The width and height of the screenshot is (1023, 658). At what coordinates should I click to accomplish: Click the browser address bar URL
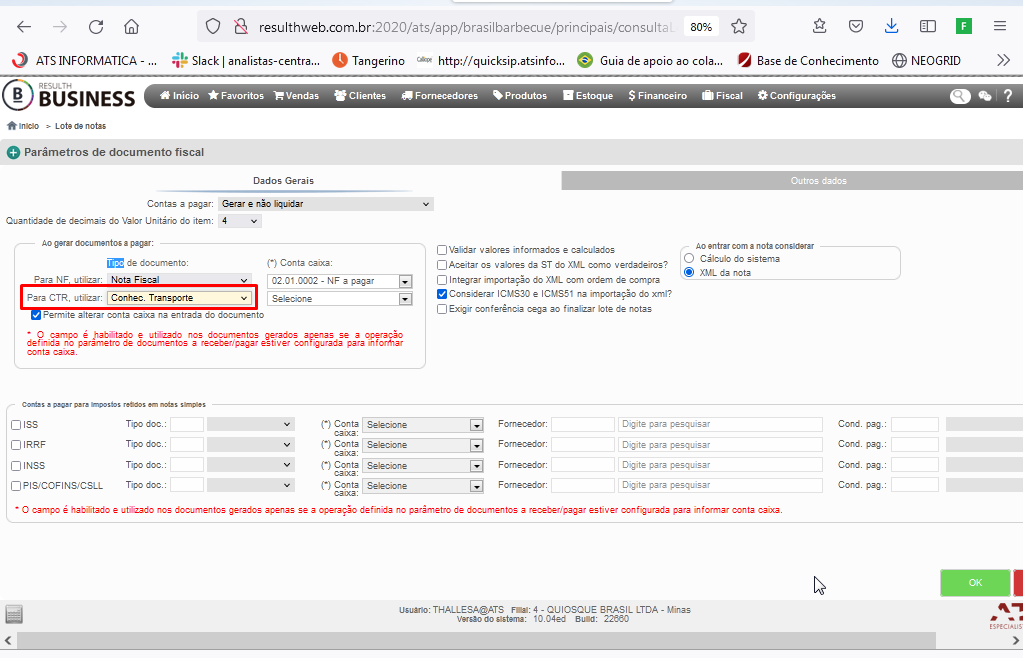466,27
